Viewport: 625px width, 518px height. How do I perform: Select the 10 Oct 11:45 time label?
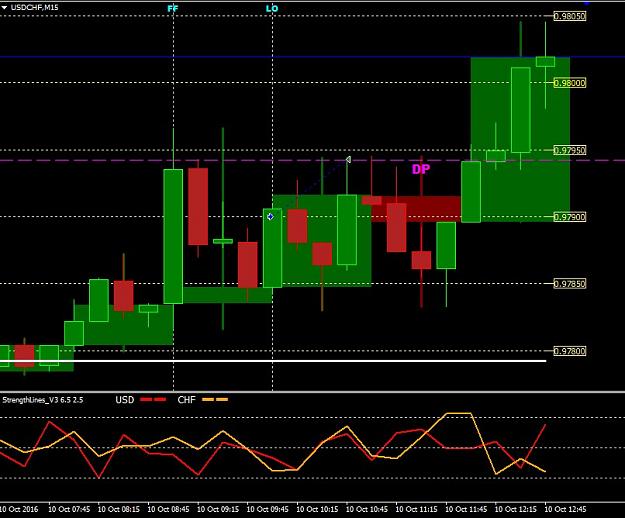(466, 509)
